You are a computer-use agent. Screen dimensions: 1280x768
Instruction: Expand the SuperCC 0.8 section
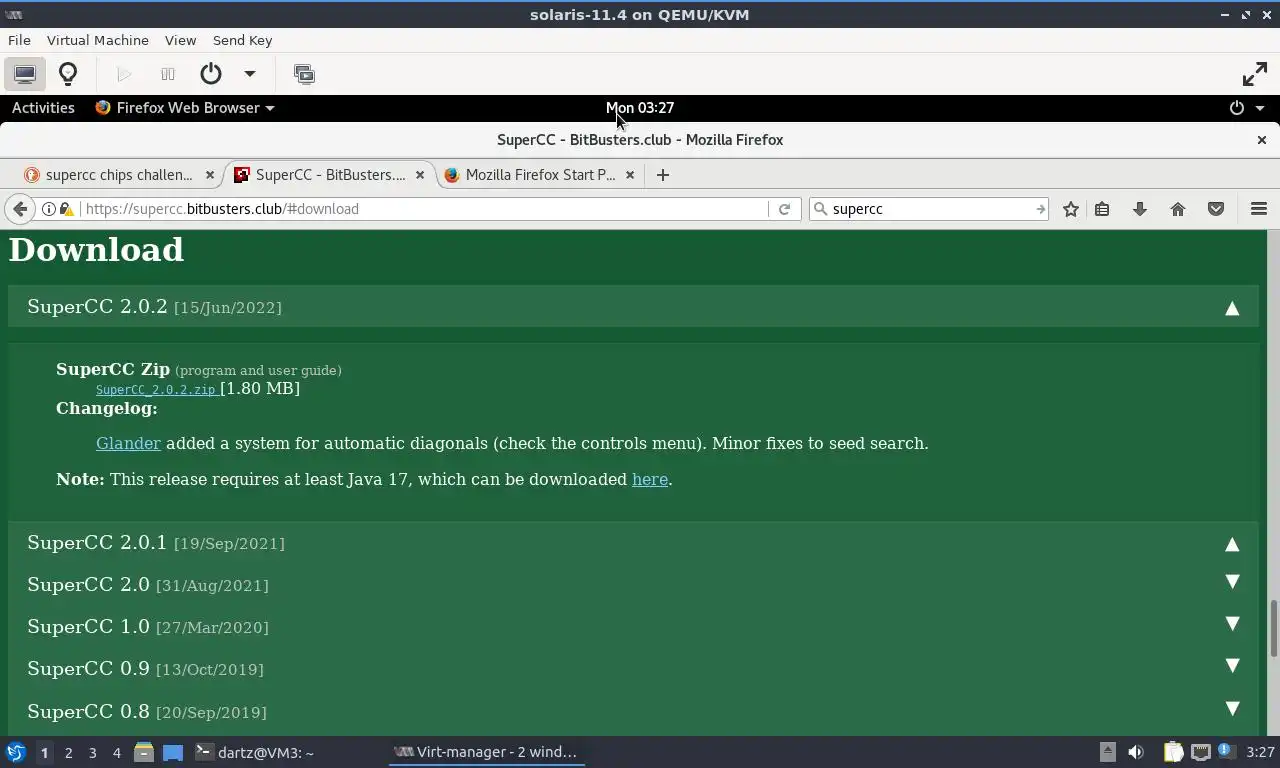[1232, 709]
